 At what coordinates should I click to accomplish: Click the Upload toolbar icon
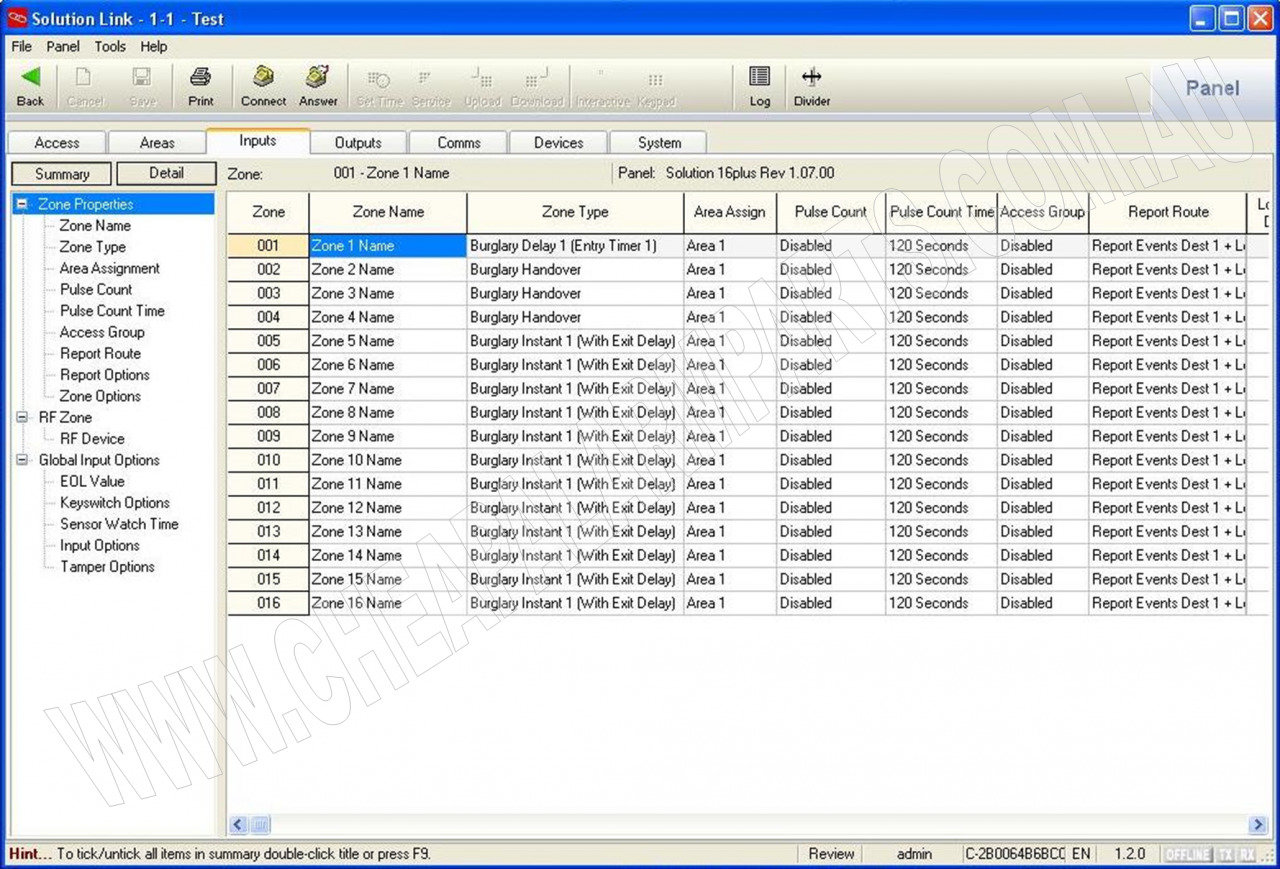tap(482, 86)
